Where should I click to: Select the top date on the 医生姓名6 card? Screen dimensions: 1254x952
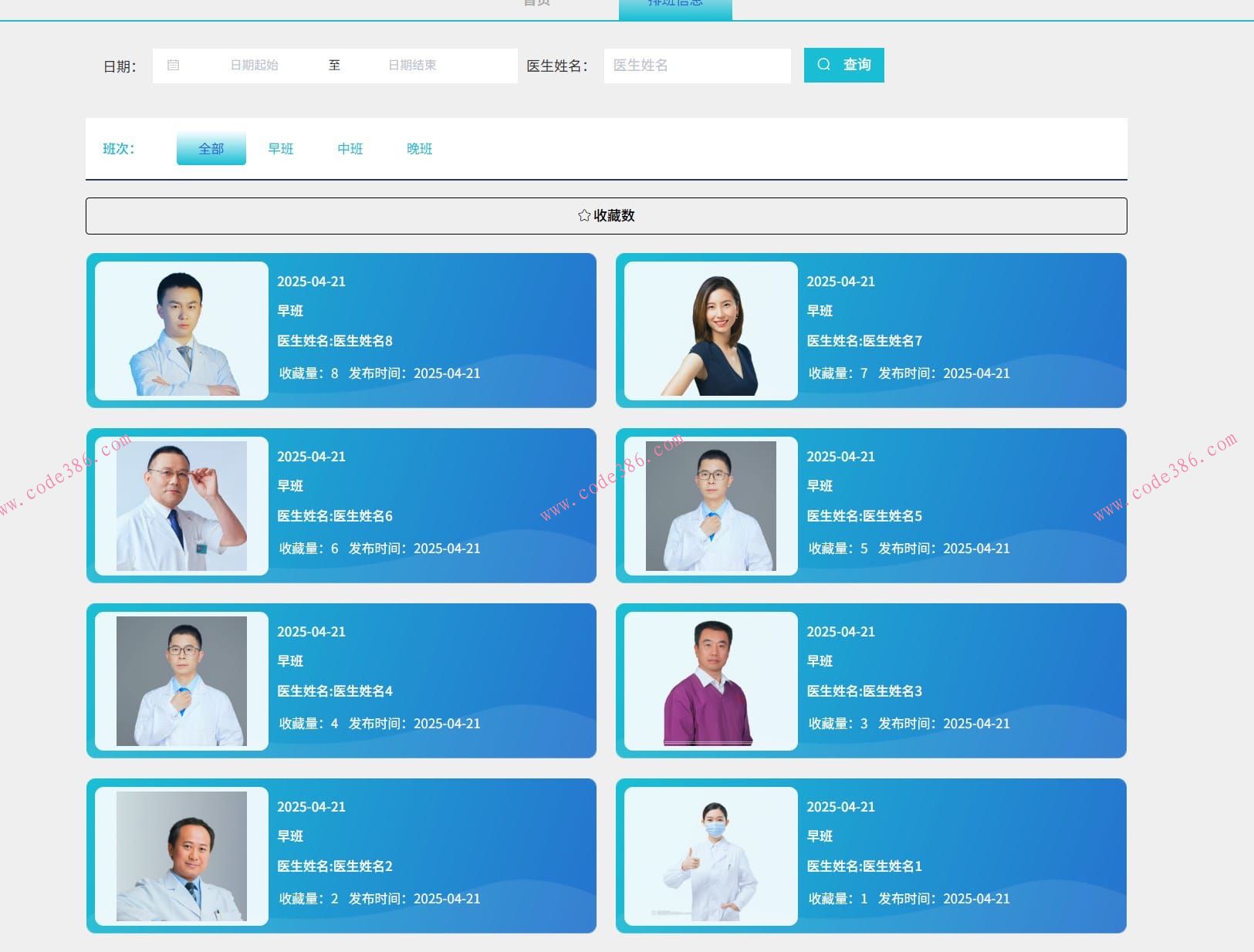pyautogui.click(x=311, y=457)
